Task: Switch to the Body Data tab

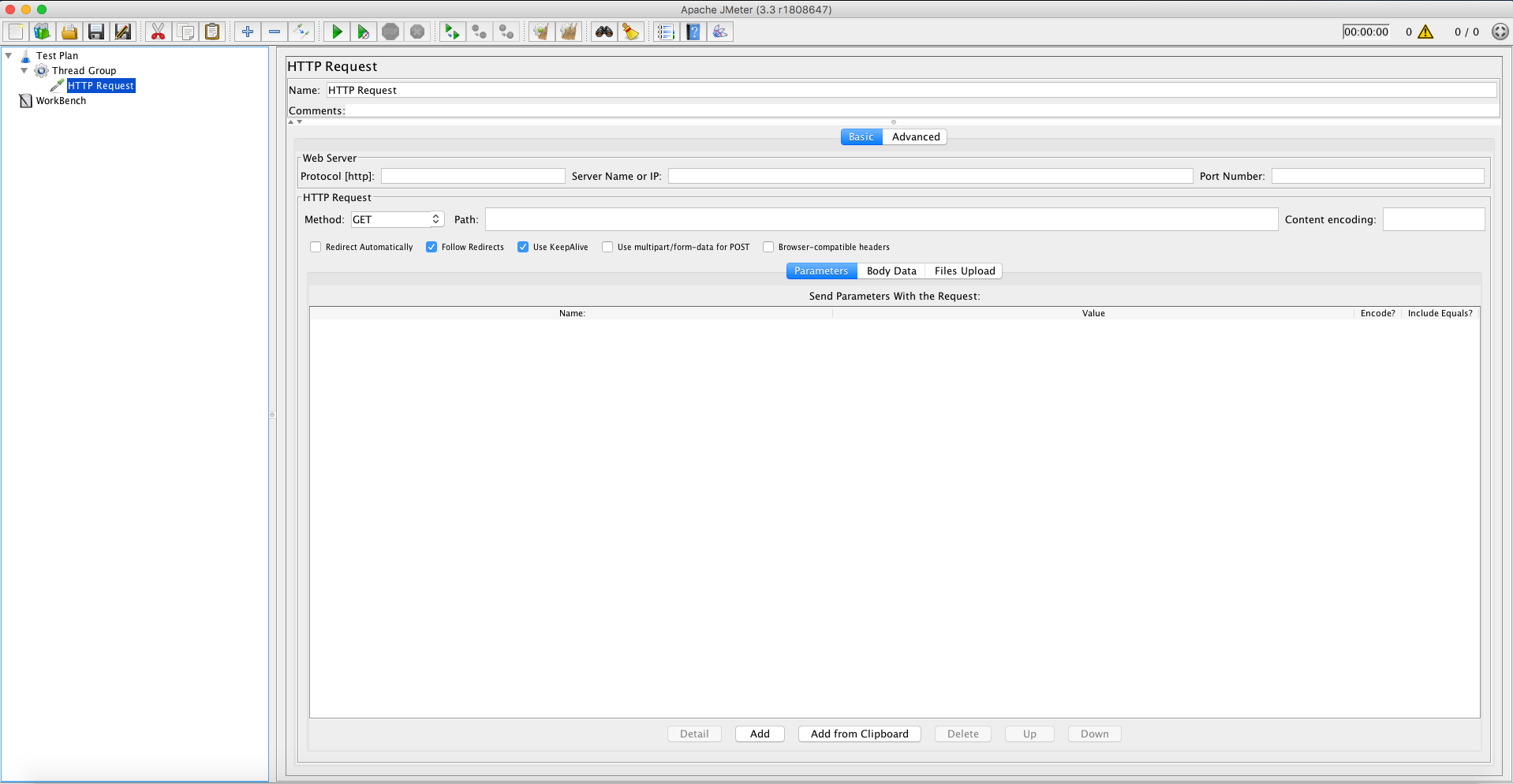Action: (x=891, y=271)
